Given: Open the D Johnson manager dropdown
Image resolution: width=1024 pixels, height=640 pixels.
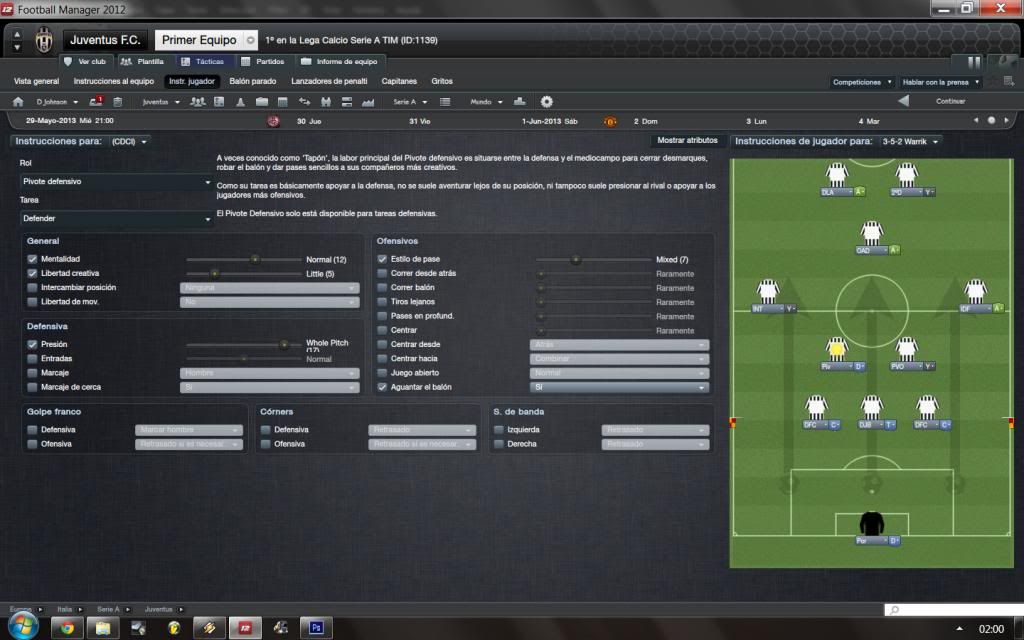Looking at the screenshot, I should (x=57, y=102).
